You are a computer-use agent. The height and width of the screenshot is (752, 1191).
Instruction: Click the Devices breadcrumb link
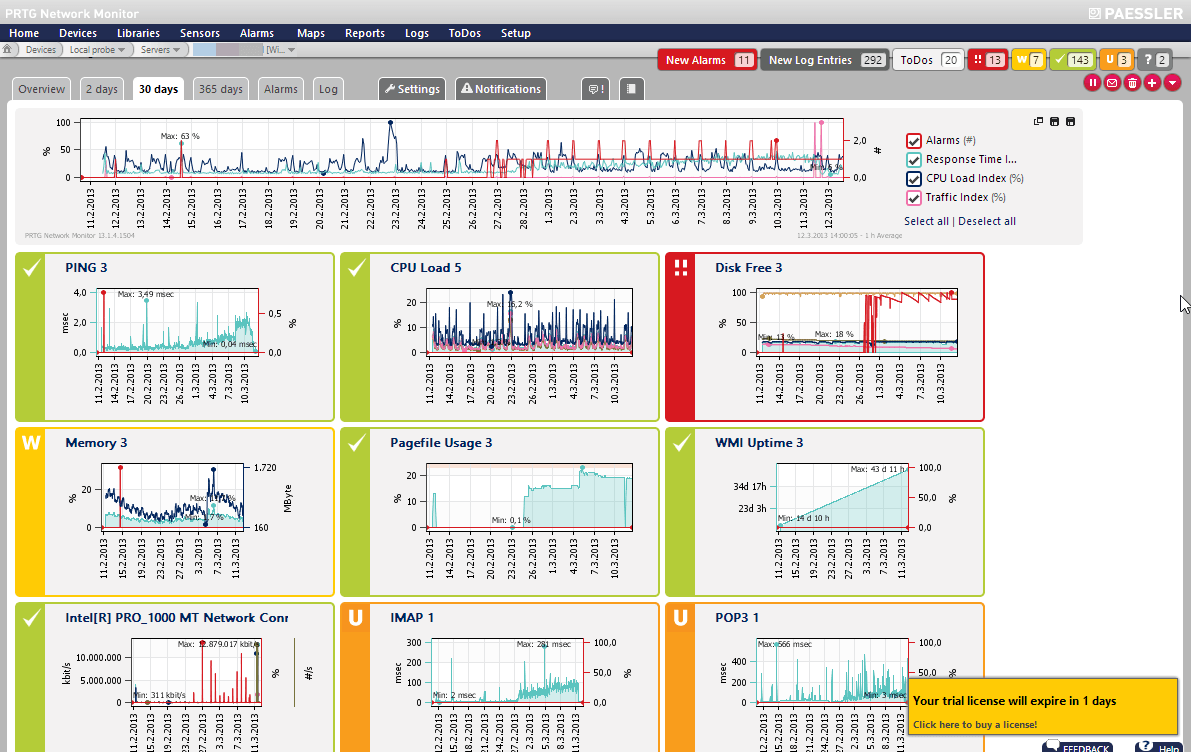pos(40,50)
